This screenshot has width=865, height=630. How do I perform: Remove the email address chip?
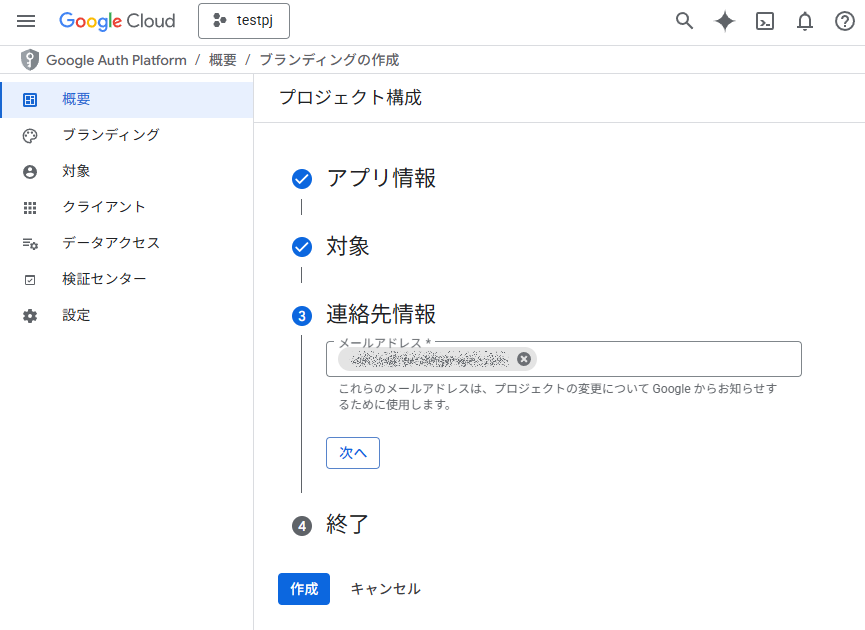pyautogui.click(x=524, y=359)
